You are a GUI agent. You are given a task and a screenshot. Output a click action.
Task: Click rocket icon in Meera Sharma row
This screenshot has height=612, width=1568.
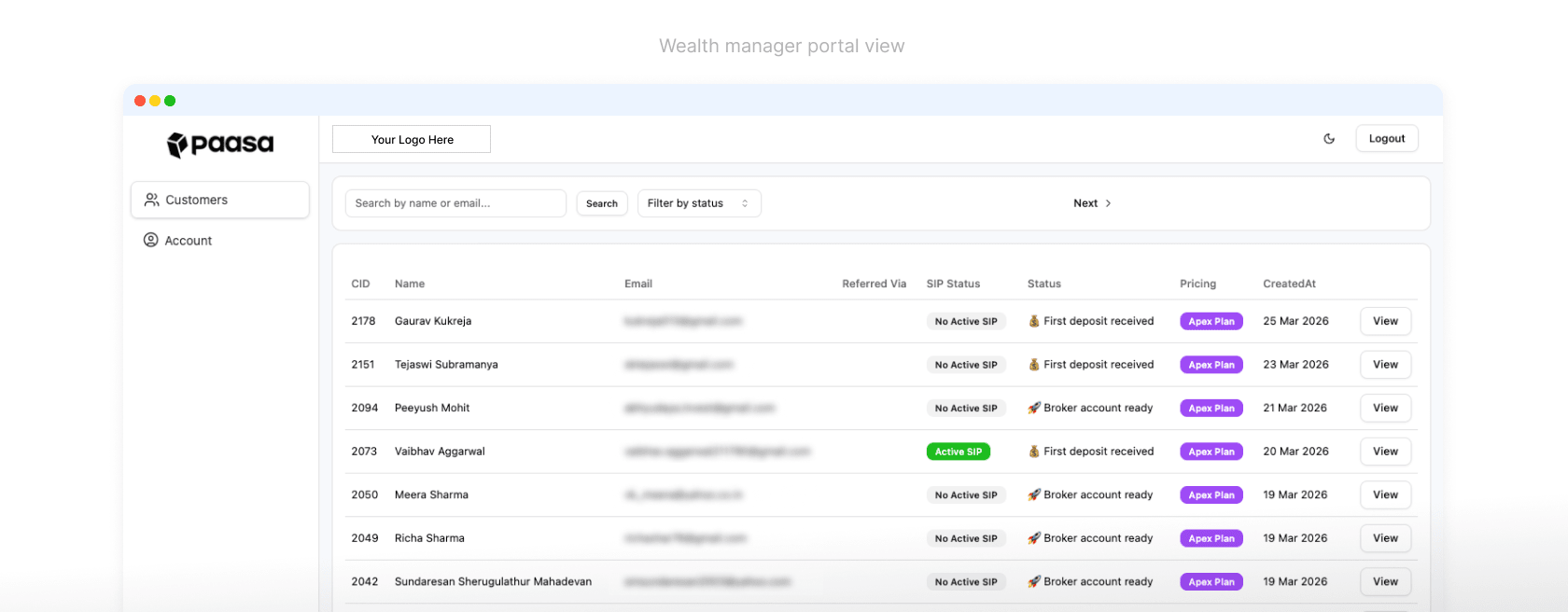(1034, 494)
